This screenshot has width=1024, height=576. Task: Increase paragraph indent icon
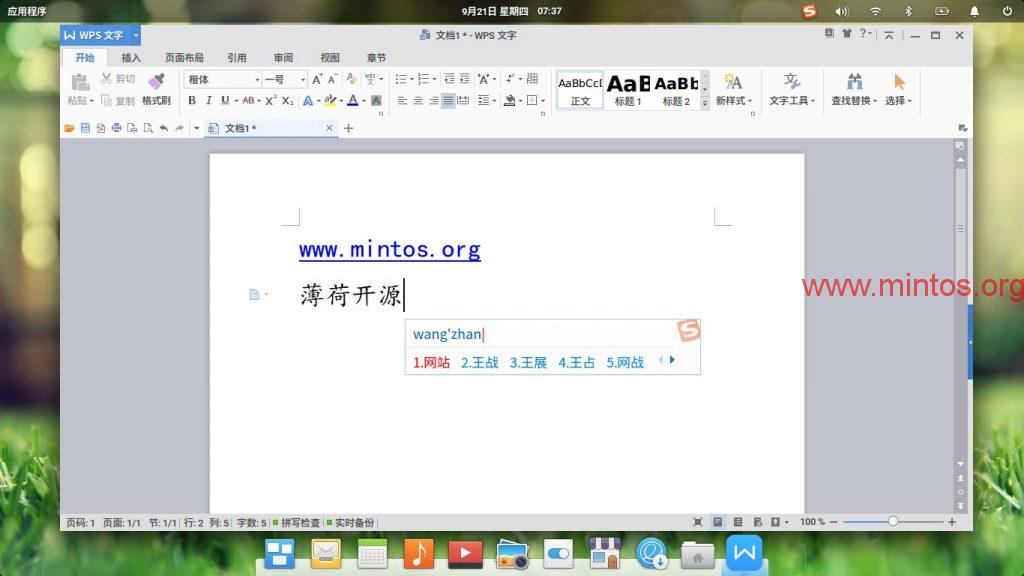tap(464, 79)
